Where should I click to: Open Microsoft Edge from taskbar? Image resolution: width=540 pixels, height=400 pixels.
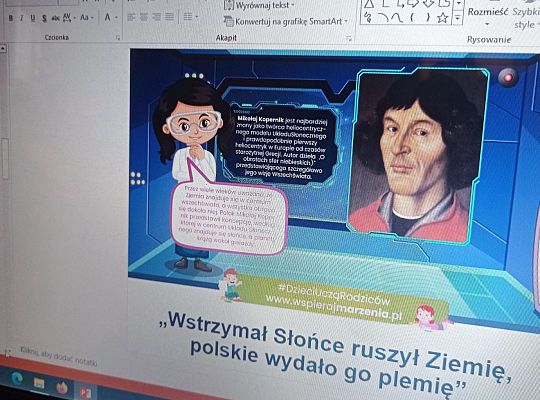click(x=17, y=378)
